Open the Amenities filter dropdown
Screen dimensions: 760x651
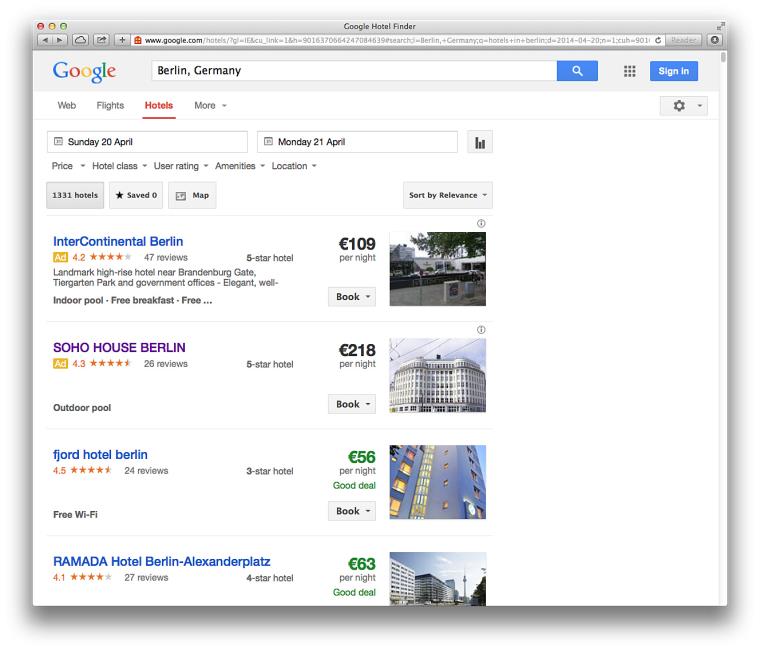[x=240, y=166]
